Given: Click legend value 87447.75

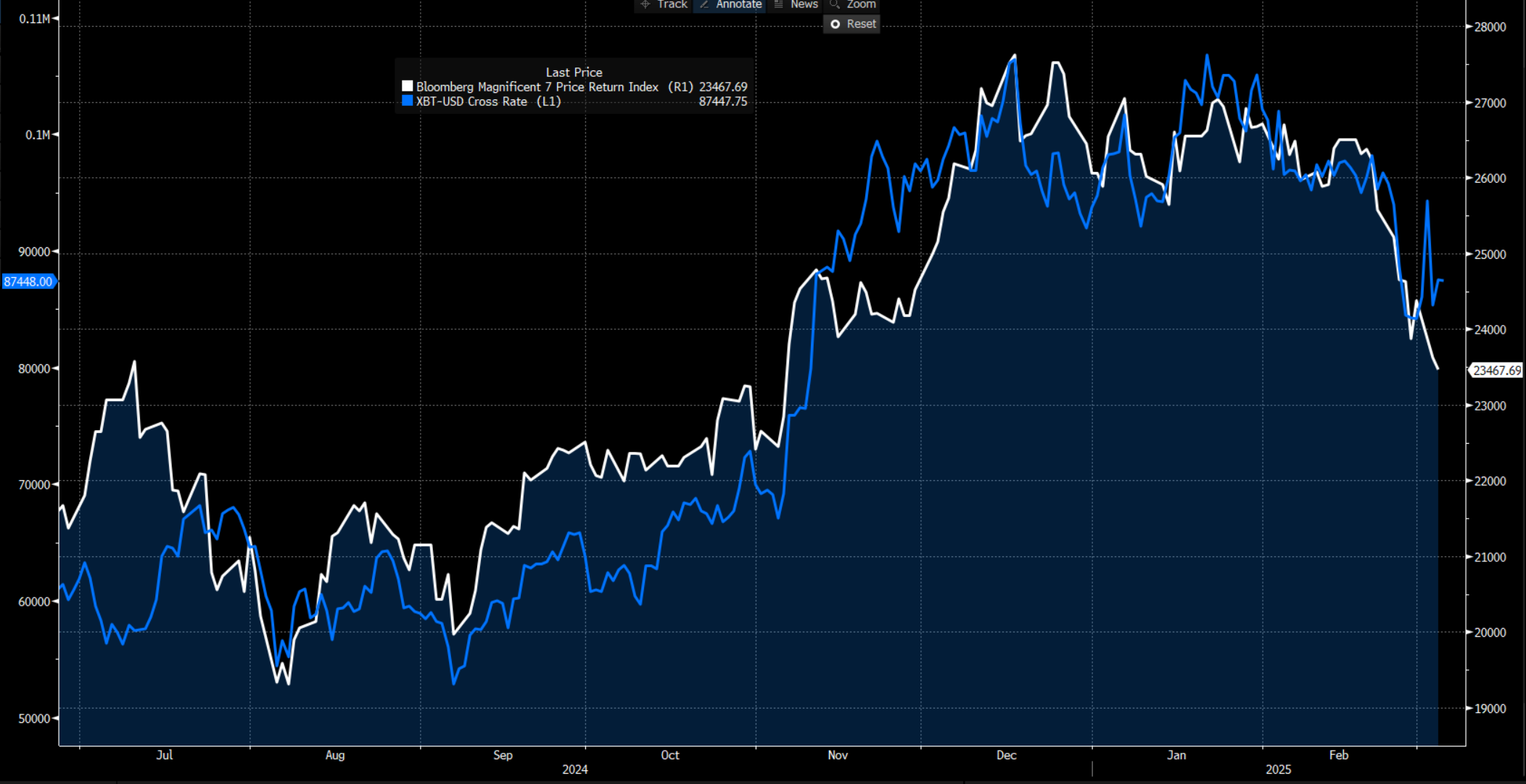Looking at the screenshot, I should click(722, 102).
